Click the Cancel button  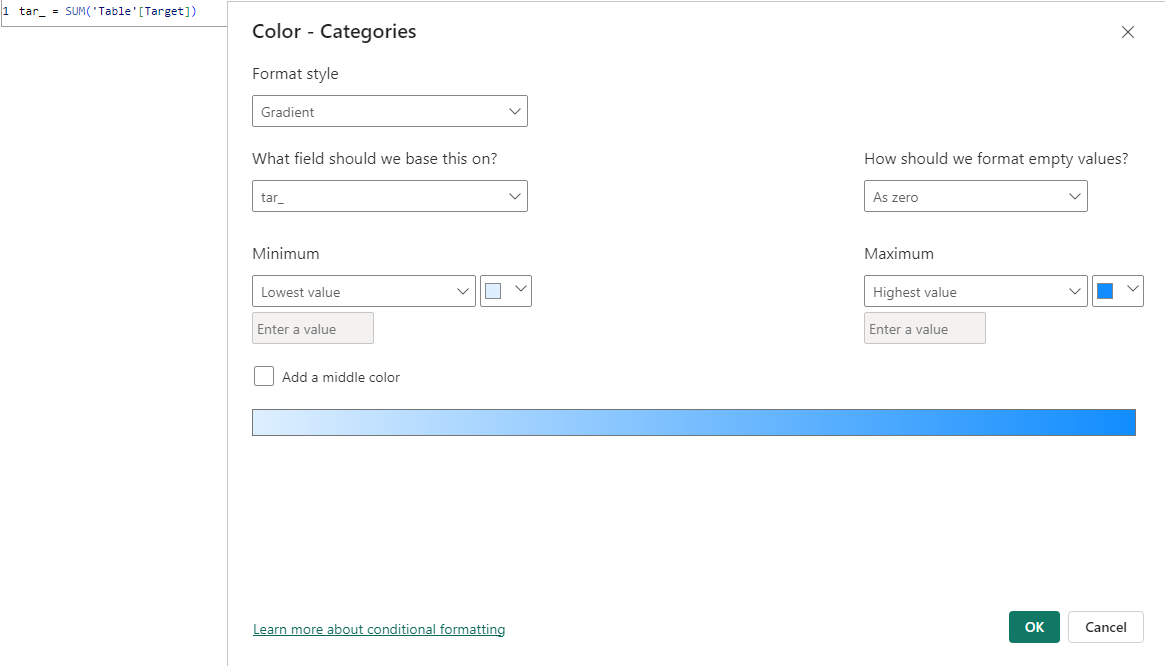point(1106,627)
